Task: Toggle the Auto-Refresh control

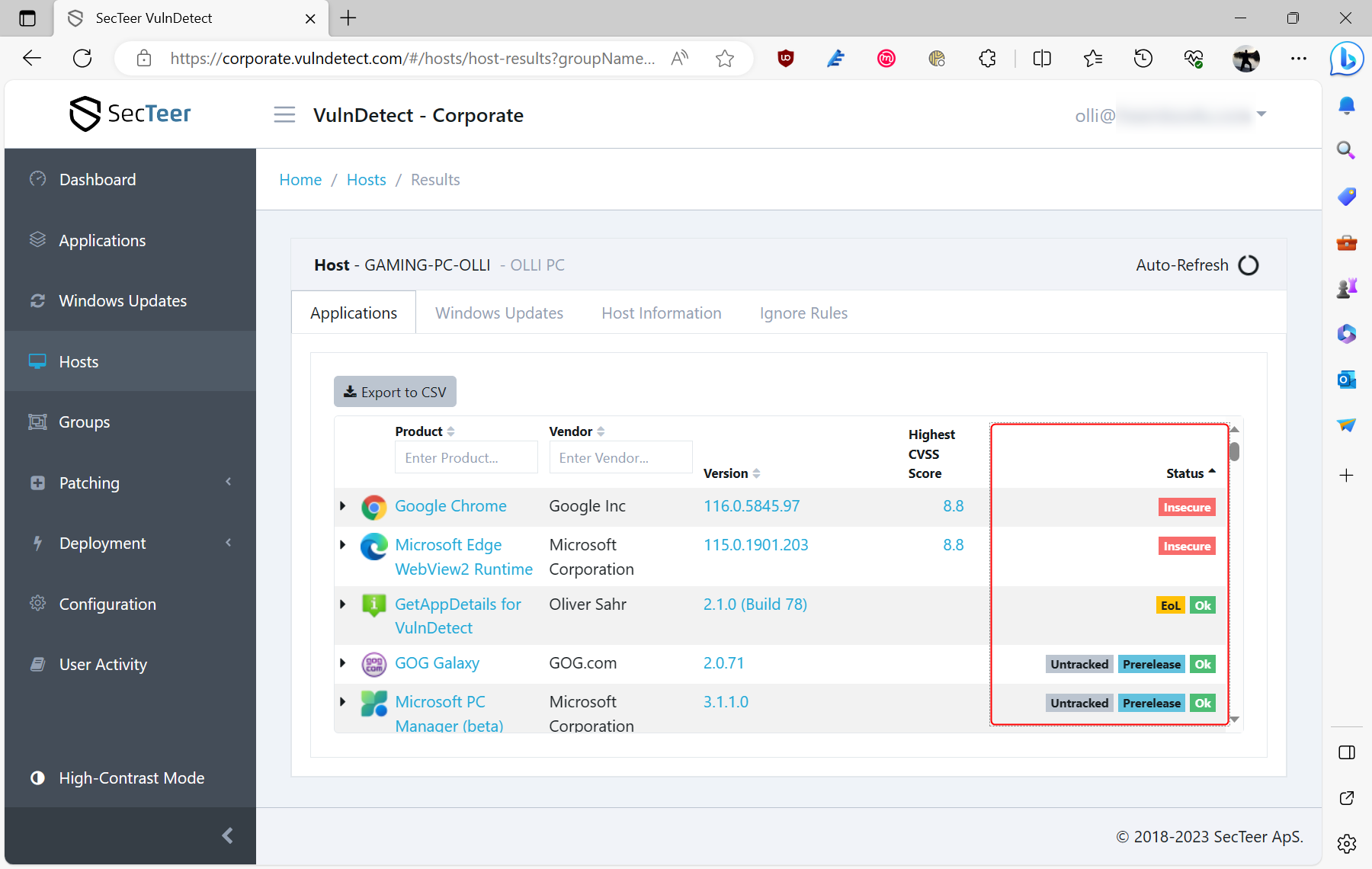Action: pyautogui.click(x=1248, y=265)
